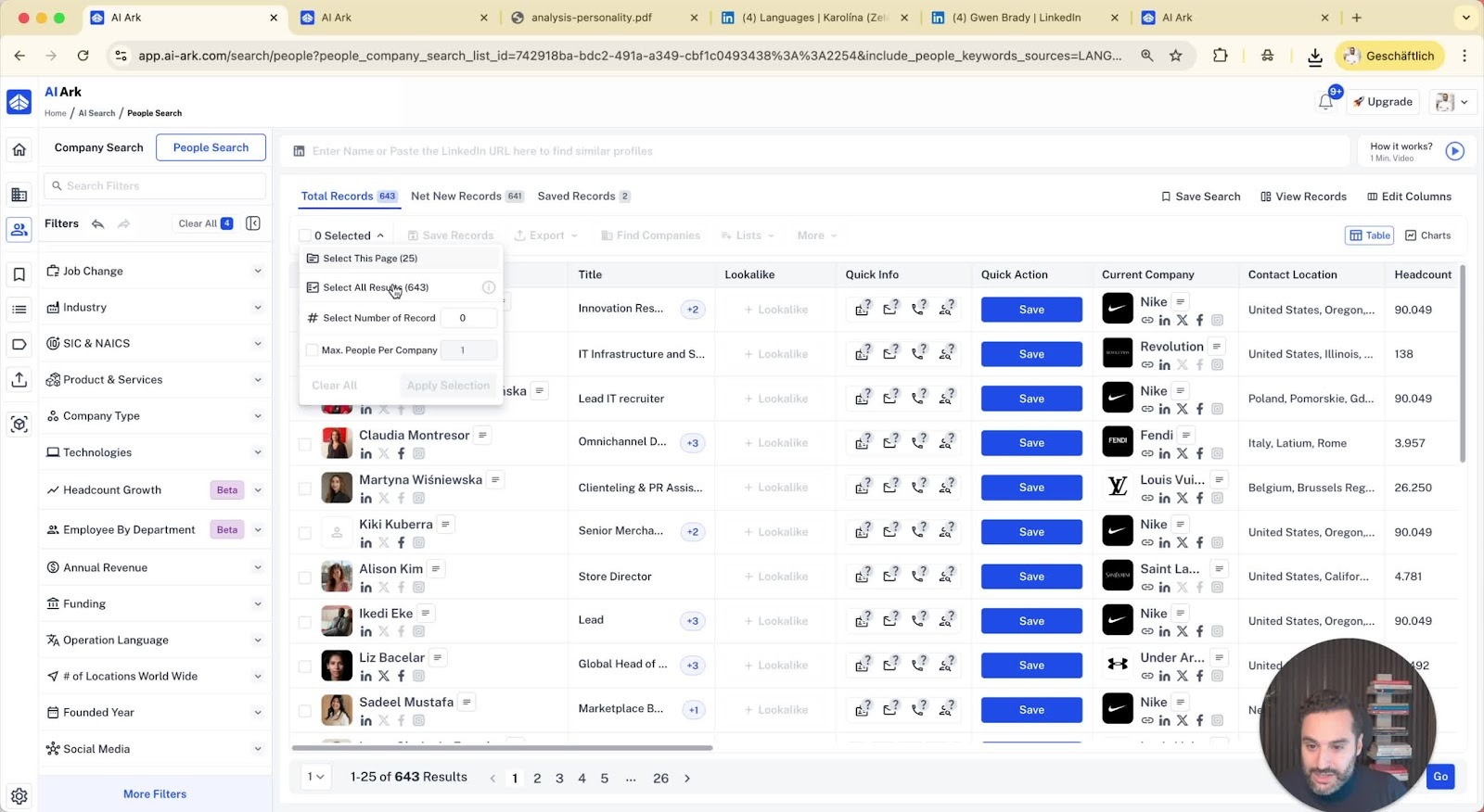
Task: Click the Louis Vuitton company logo
Action: 1118,486
